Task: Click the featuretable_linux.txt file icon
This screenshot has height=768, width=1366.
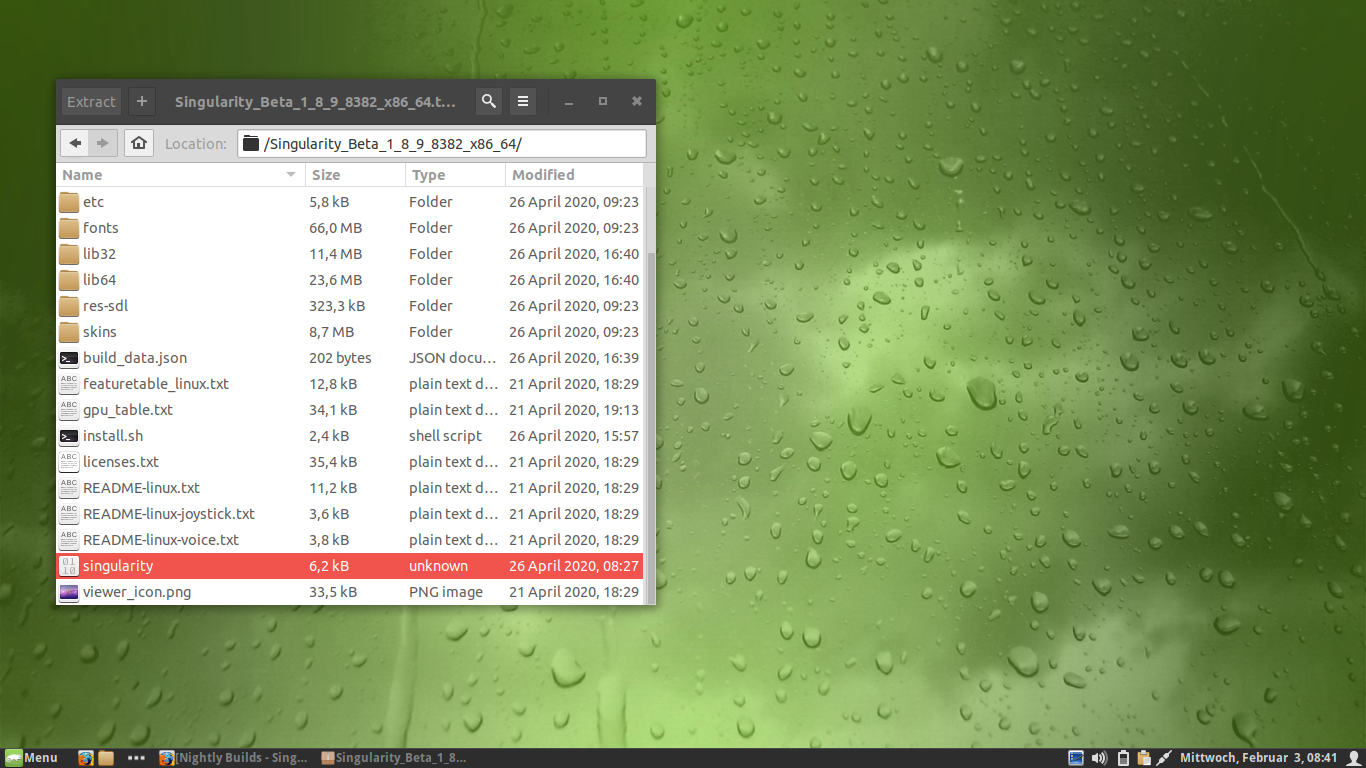Action: (69, 384)
